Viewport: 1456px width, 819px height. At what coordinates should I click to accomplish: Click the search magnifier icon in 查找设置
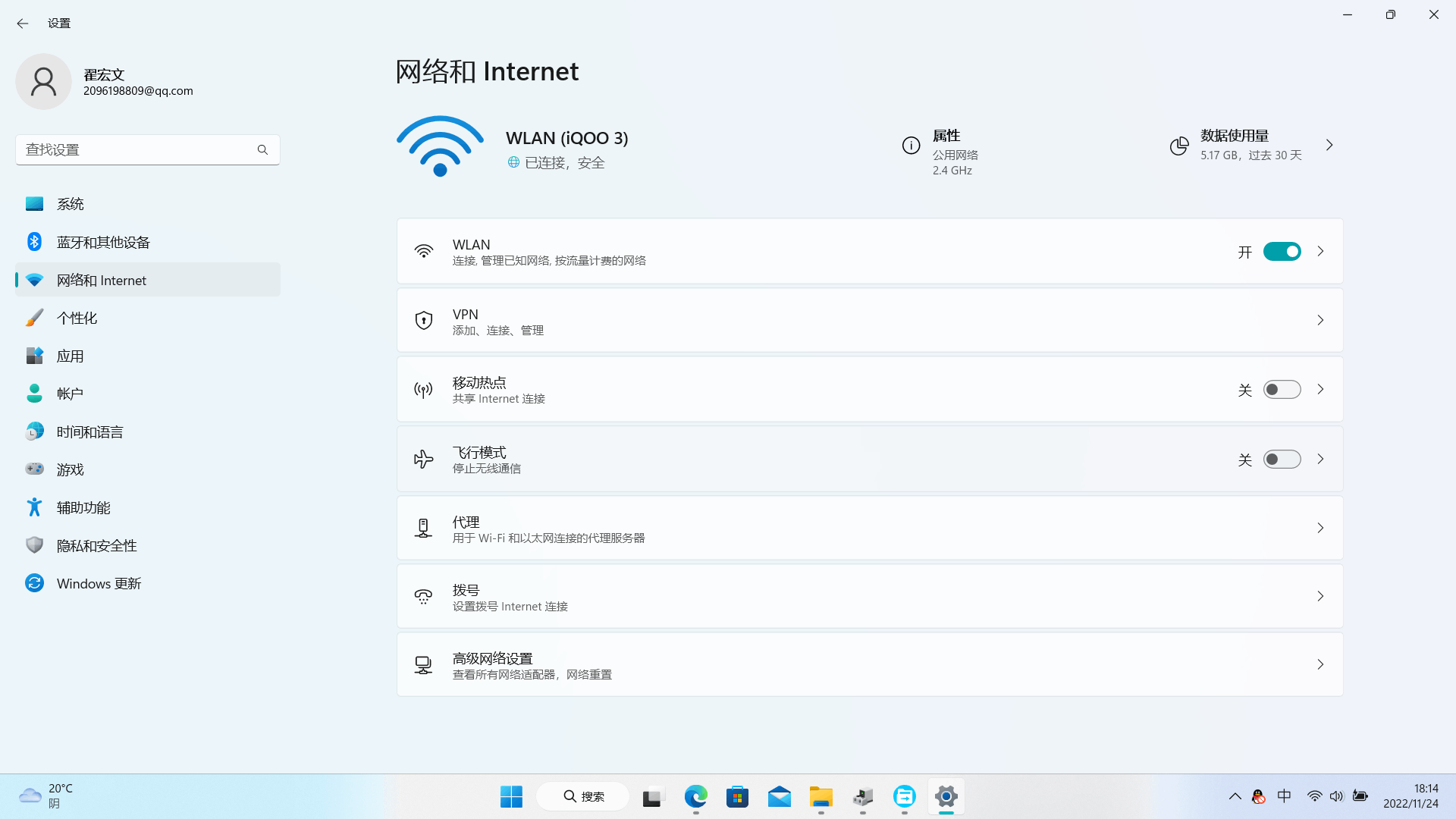click(262, 149)
